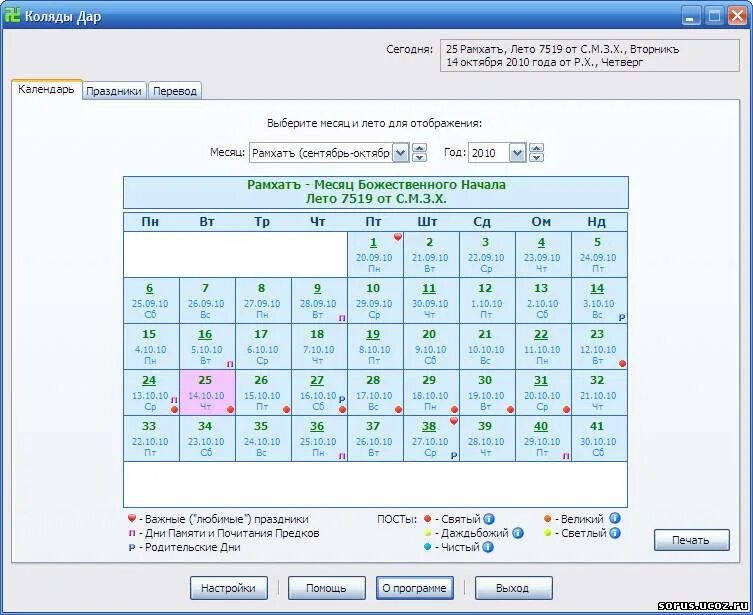Select day 5 cell dated 24.09.10
Viewport: 753px width, 615px height.
(599, 254)
